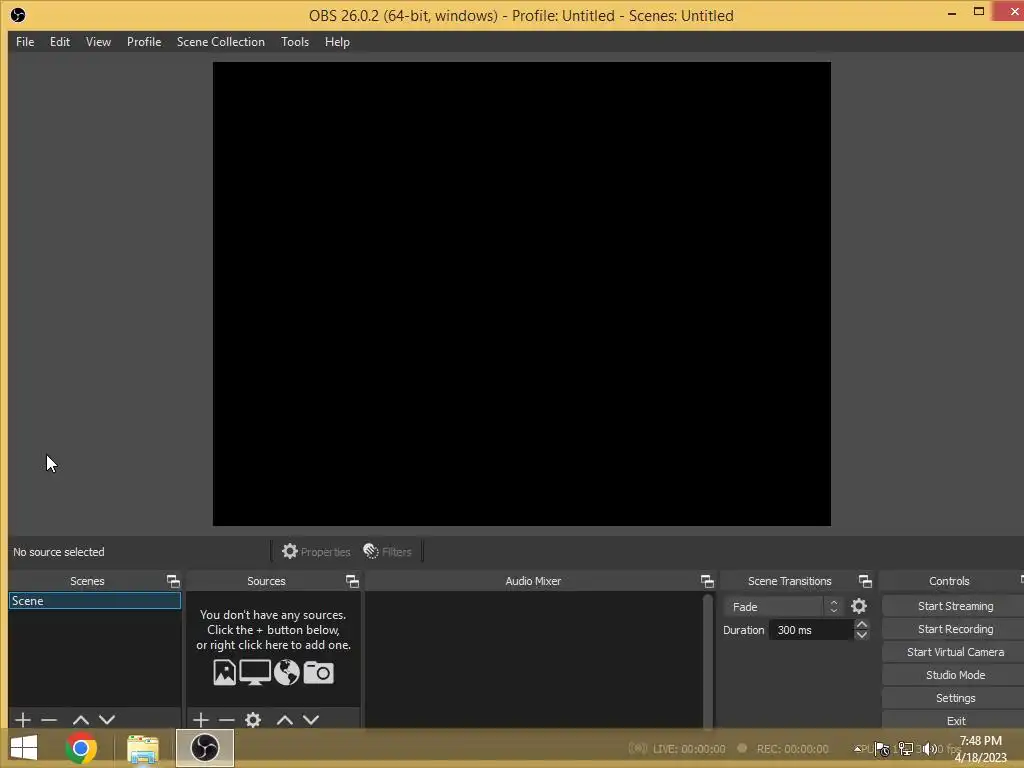Open the Profile menu

point(144,42)
